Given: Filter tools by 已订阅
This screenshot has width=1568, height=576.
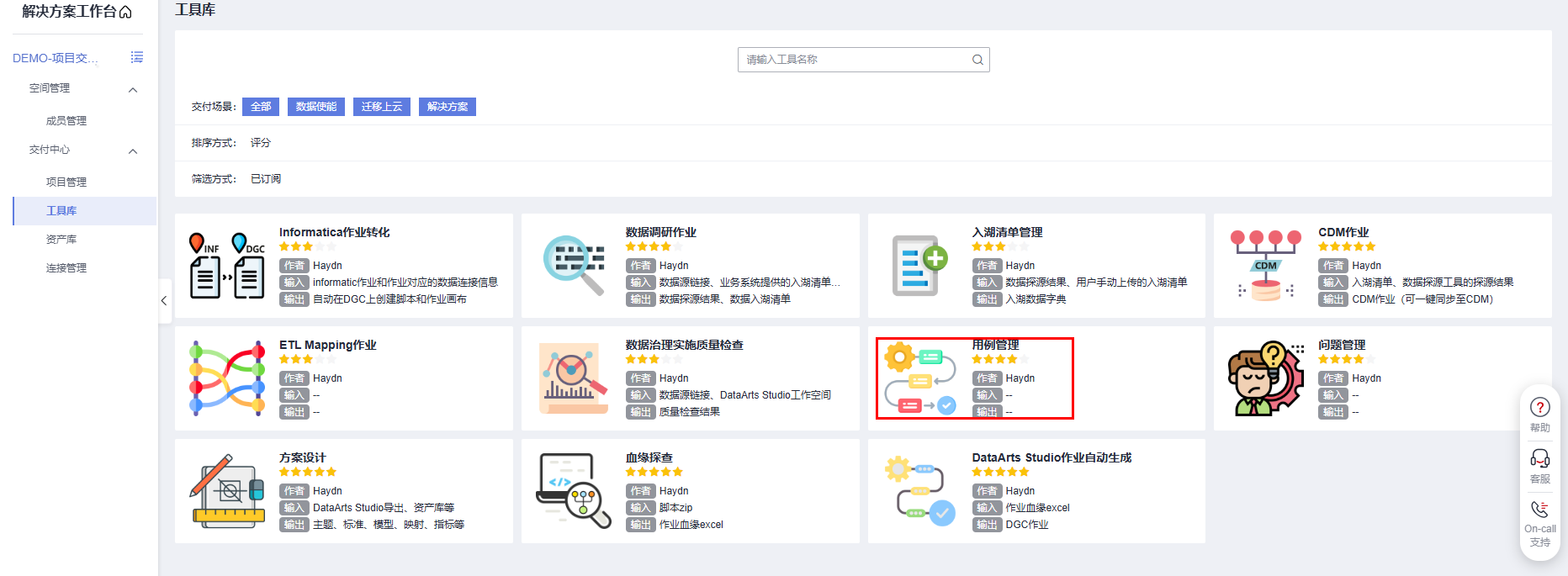Looking at the screenshot, I should (x=266, y=179).
